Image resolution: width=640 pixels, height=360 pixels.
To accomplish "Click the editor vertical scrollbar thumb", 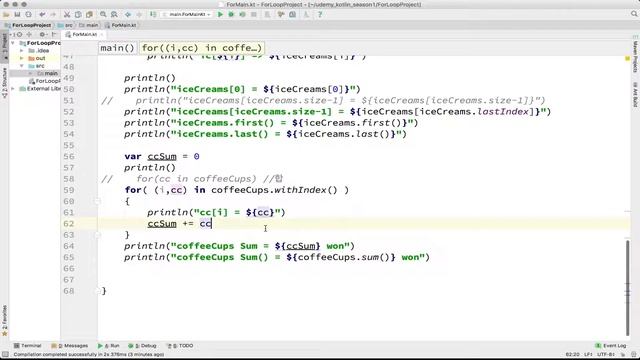I will (x=628, y=288).
